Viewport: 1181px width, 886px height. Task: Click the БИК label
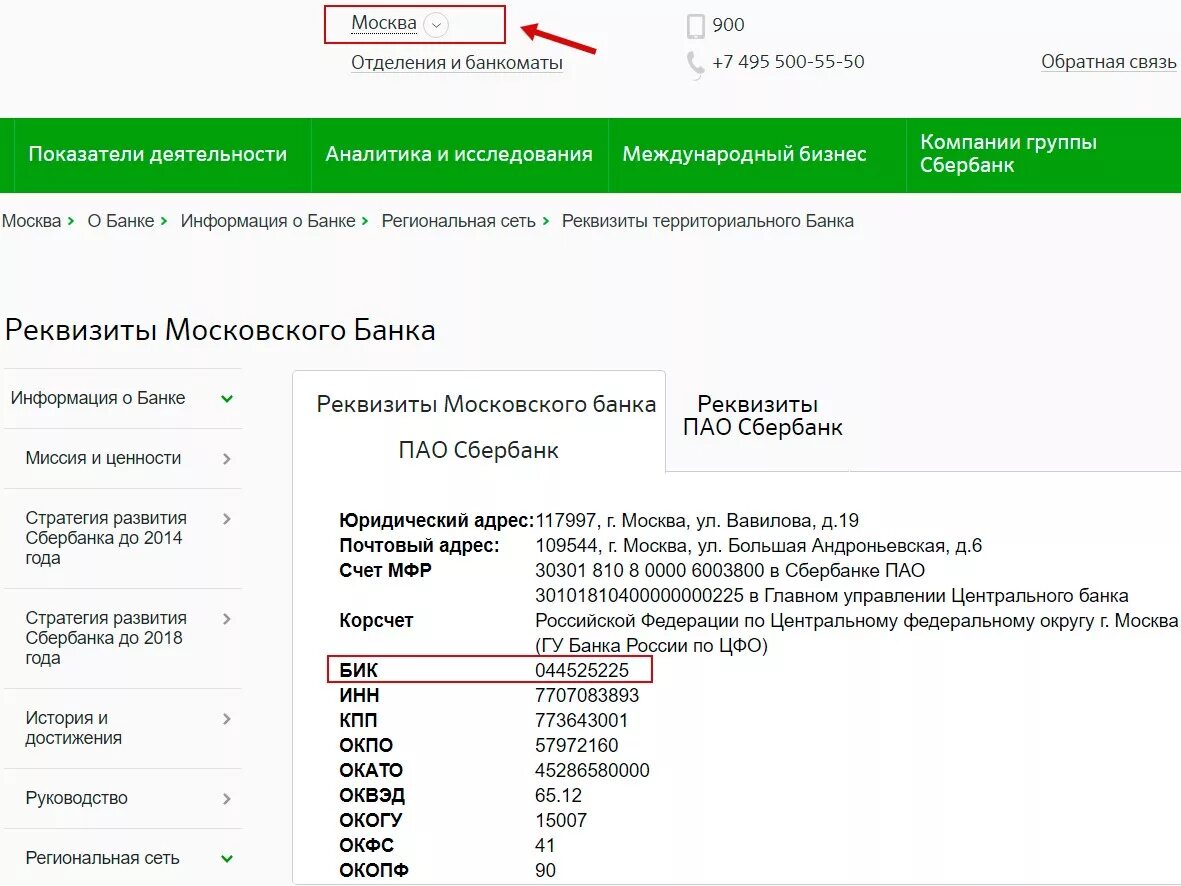[359, 671]
